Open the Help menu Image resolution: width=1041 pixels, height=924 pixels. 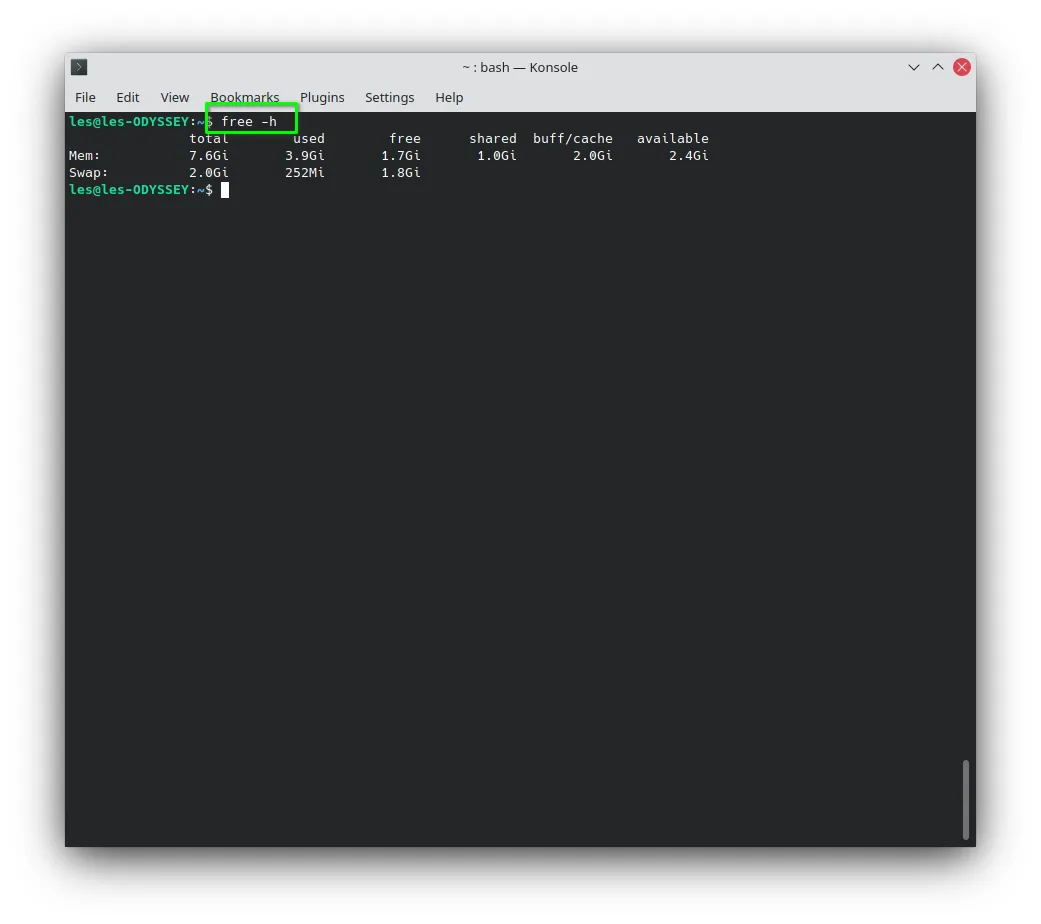449,98
